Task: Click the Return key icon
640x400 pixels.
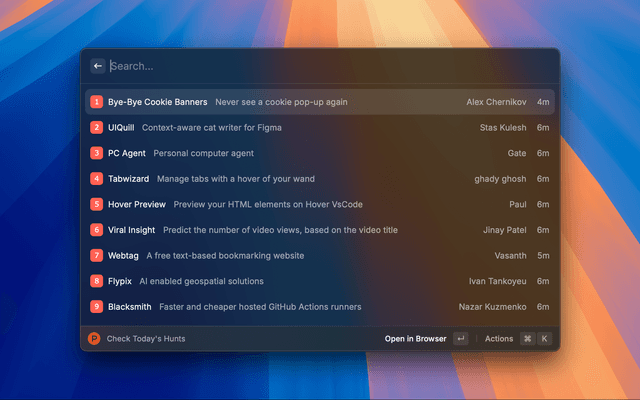Action: (x=460, y=338)
